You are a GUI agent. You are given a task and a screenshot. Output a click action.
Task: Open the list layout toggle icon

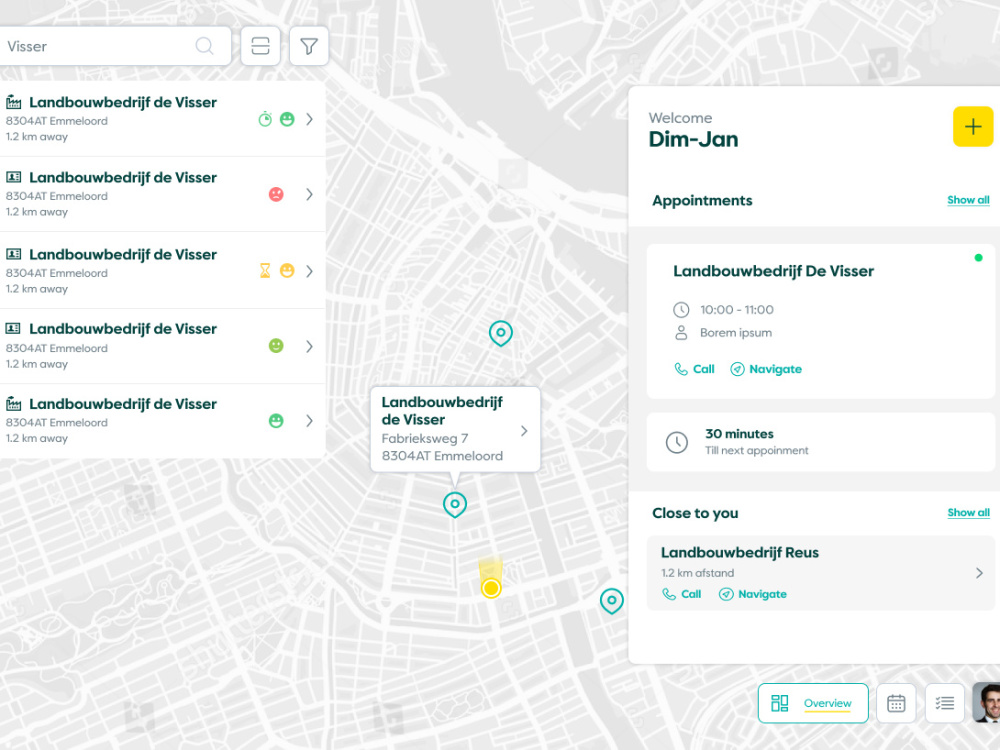(x=260, y=46)
